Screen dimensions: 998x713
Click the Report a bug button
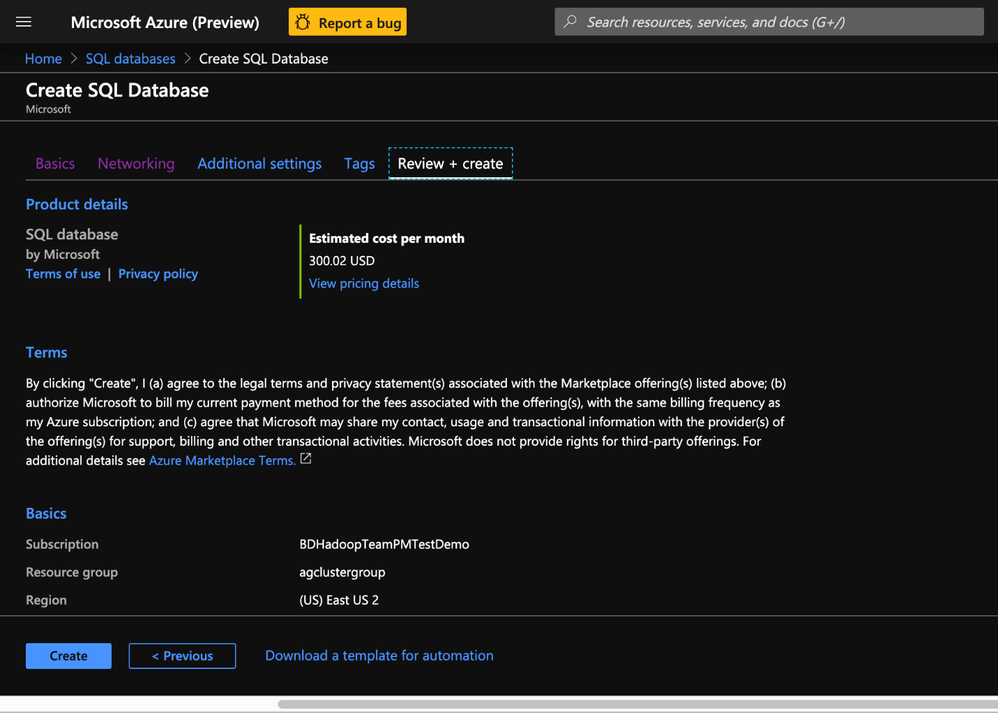tap(348, 22)
